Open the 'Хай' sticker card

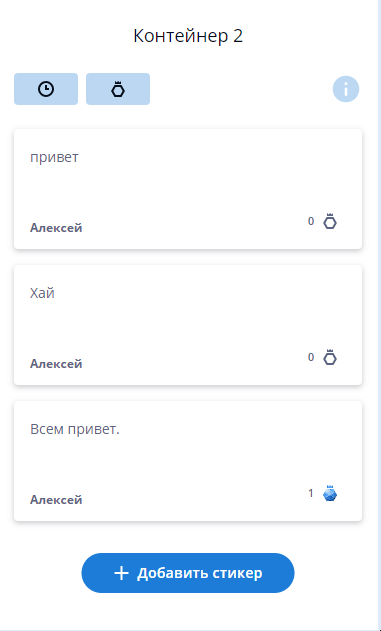tap(188, 325)
